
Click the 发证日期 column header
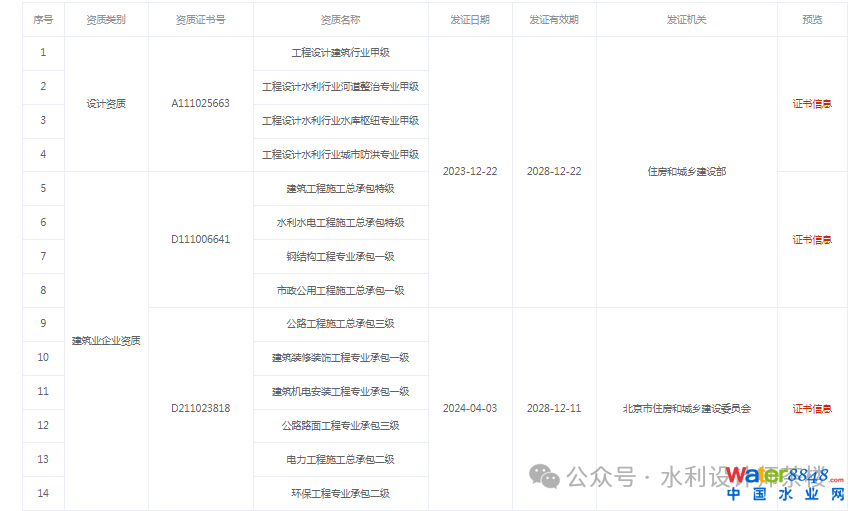pos(469,19)
